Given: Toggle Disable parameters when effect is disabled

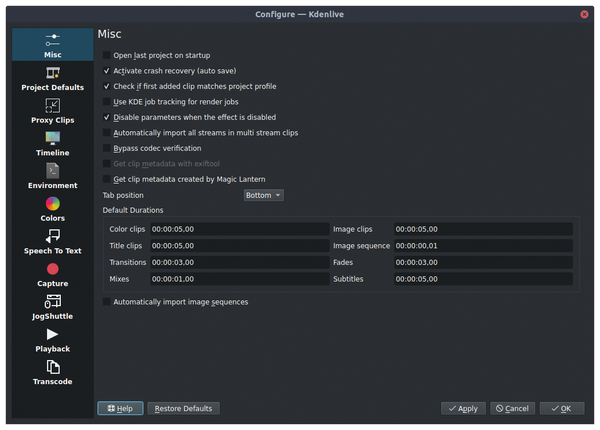Looking at the screenshot, I should 107,117.
